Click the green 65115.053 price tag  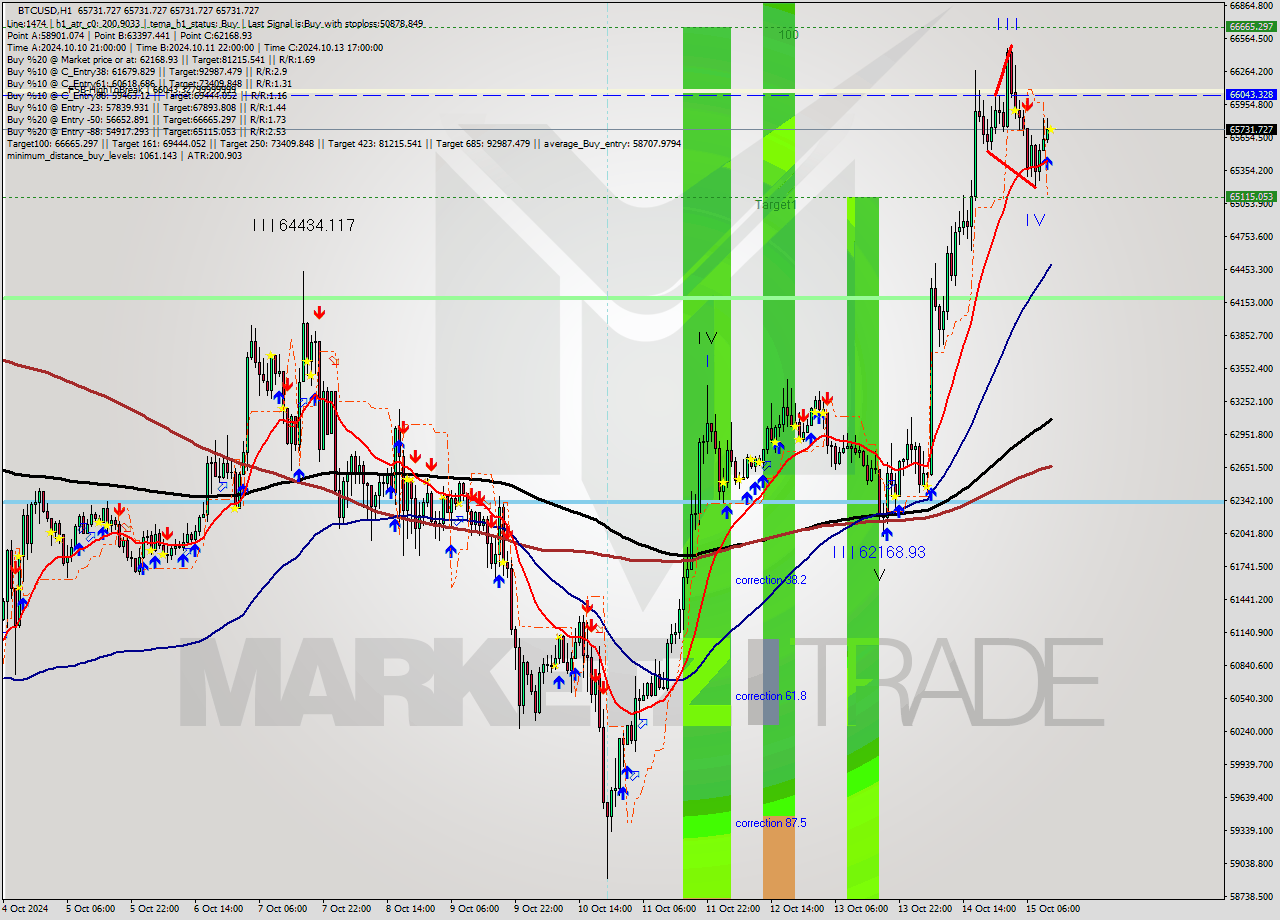(x=1251, y=196)
